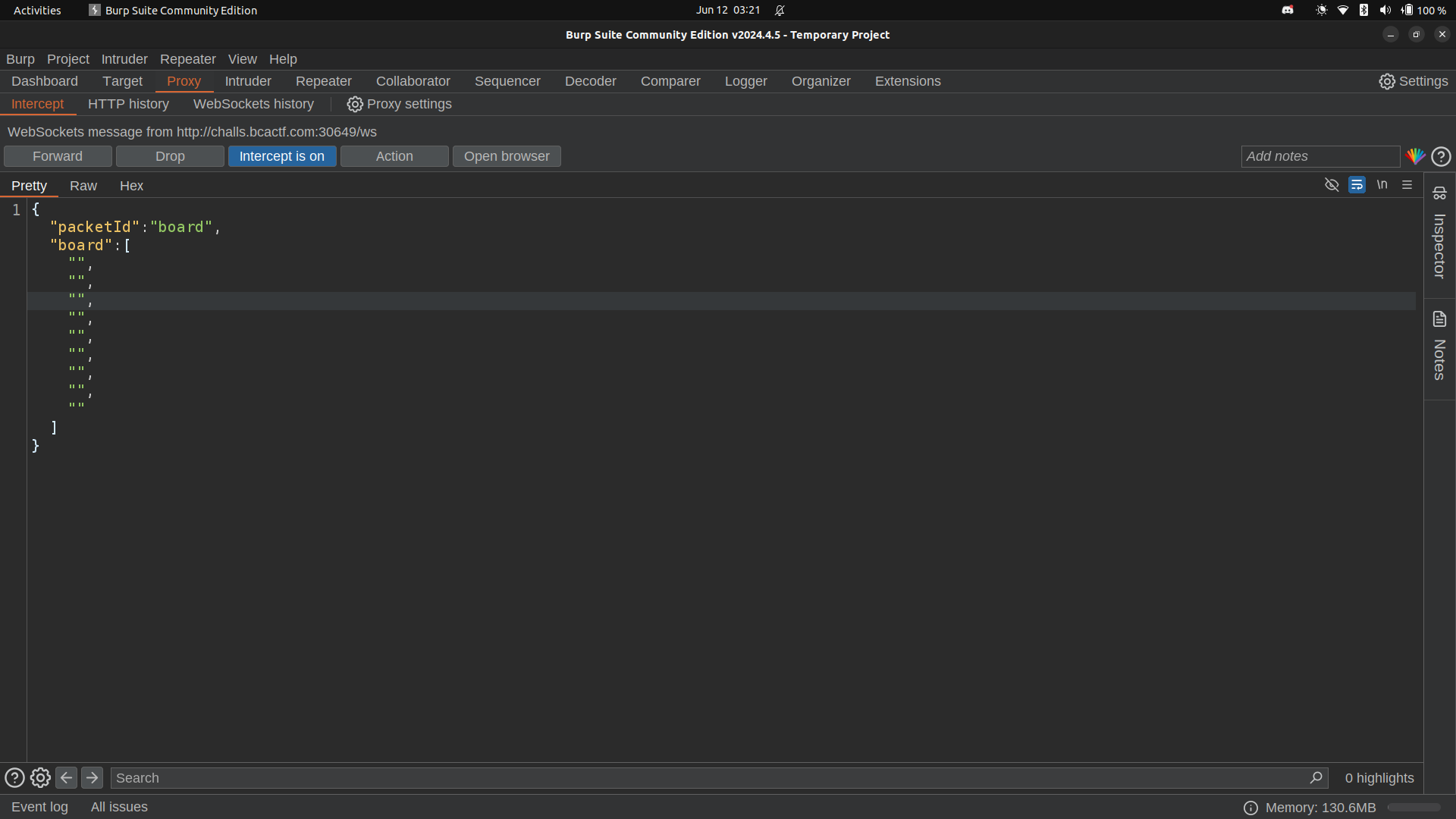Toggle show newline characters (\n) button
Image resolution: width=1456 pixels, height=819 pixels.
point(1382,185)
